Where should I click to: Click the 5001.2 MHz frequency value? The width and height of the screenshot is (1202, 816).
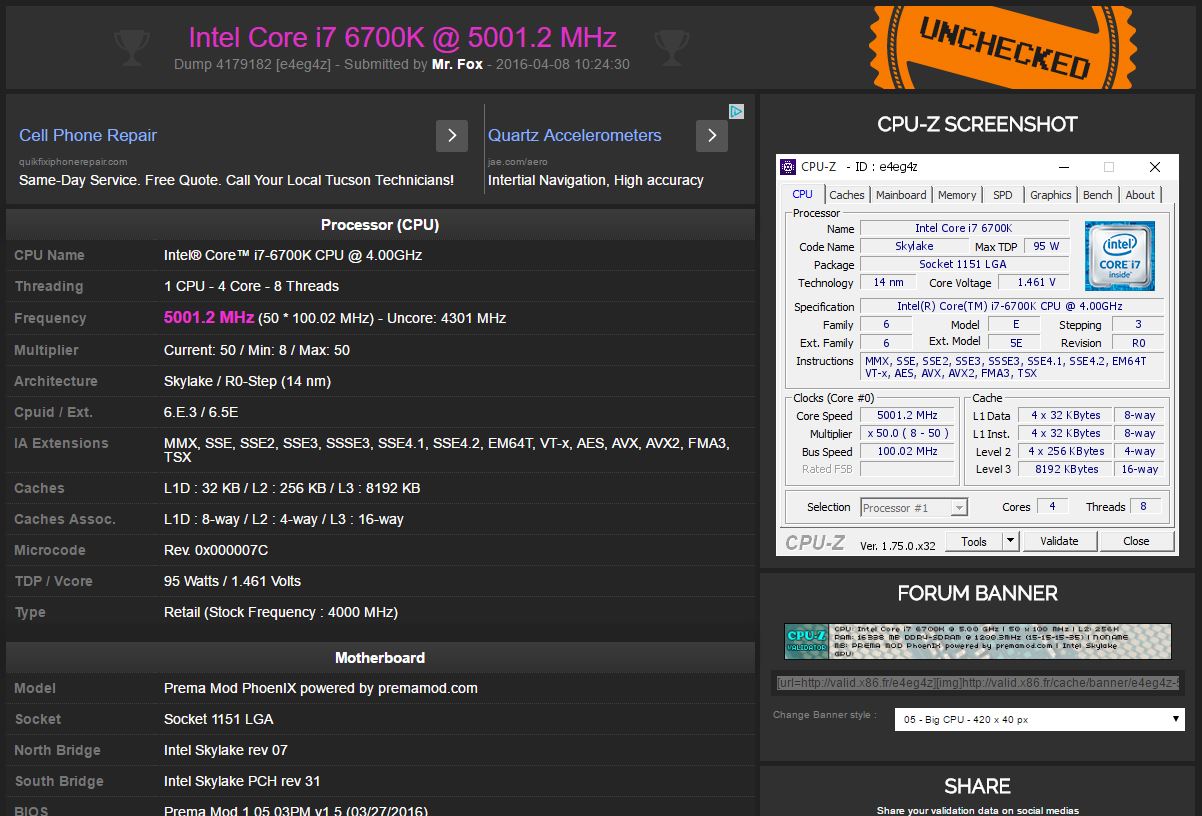click(x=209, y=317)
